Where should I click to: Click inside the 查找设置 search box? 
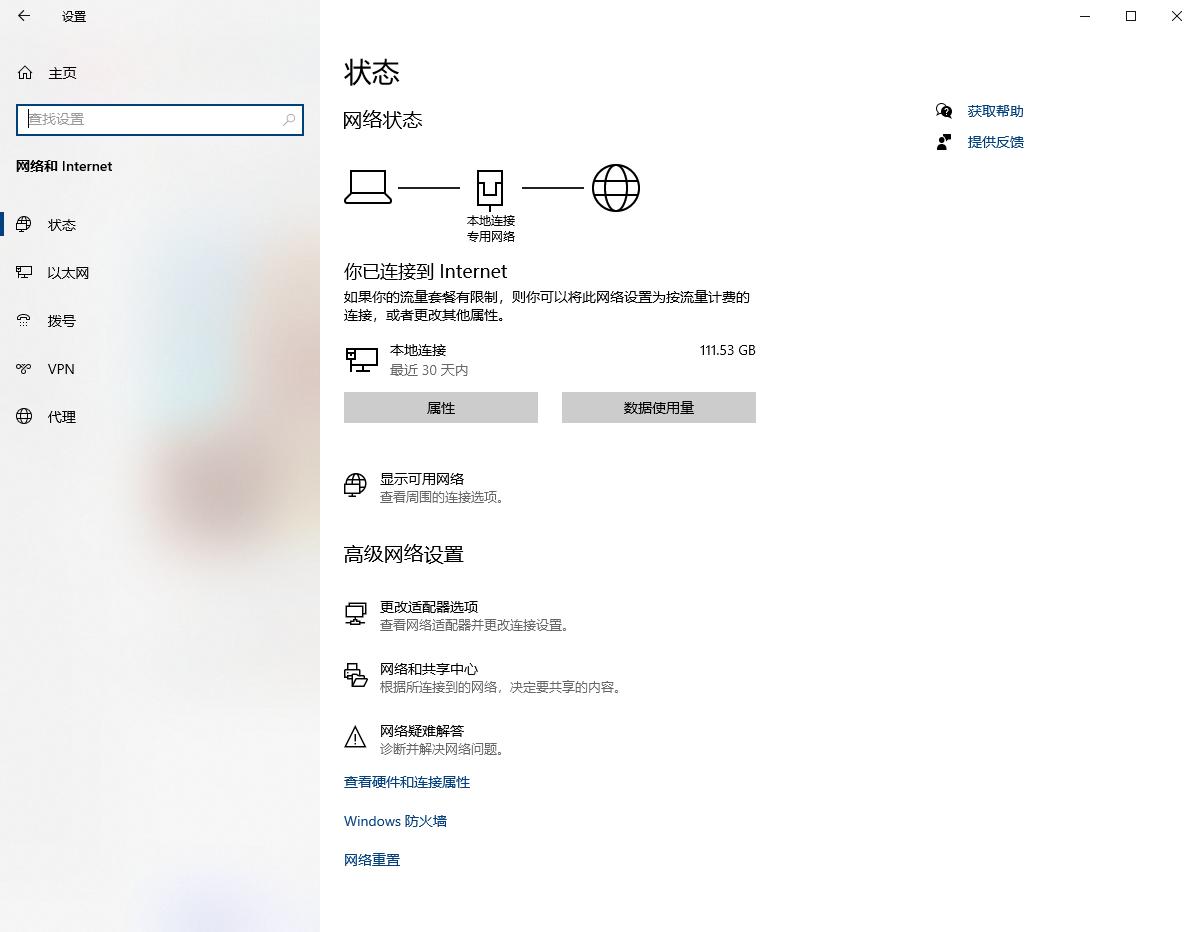pyautogui.click(x=160, y=119)
